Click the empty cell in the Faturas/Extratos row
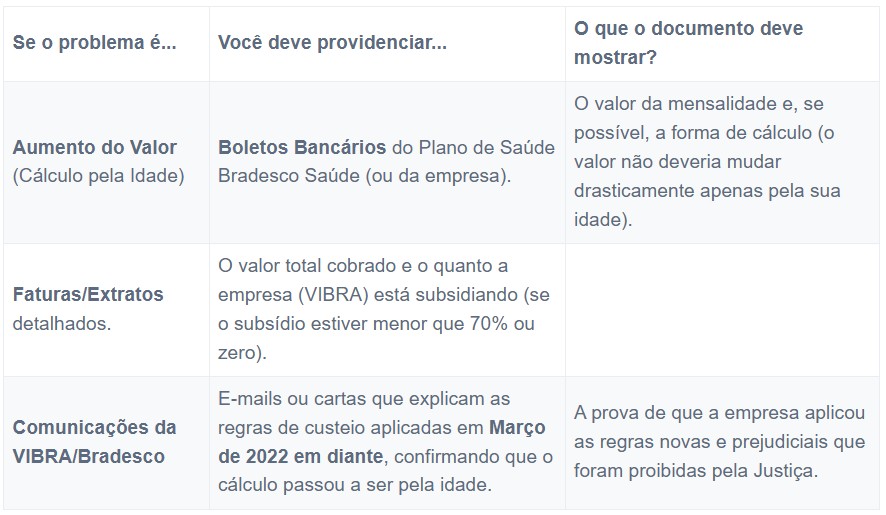Screen dimensions: 886x515 pyautogui.click(x=722, y=309)
